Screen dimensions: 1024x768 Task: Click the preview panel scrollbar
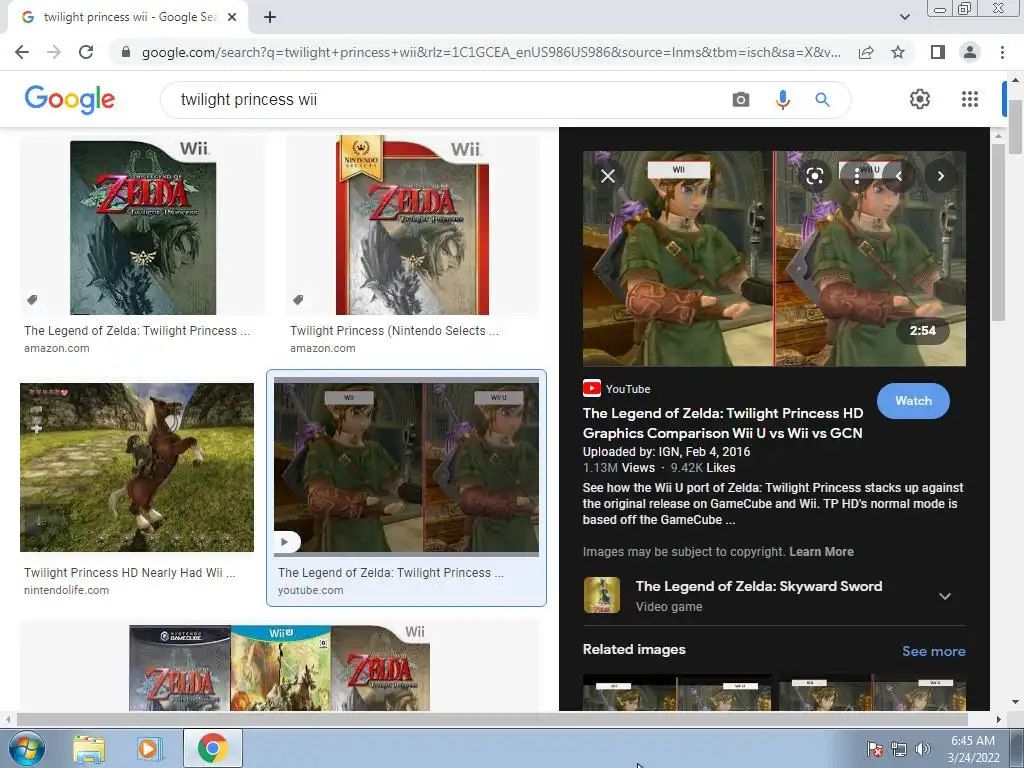click(998, 232)
